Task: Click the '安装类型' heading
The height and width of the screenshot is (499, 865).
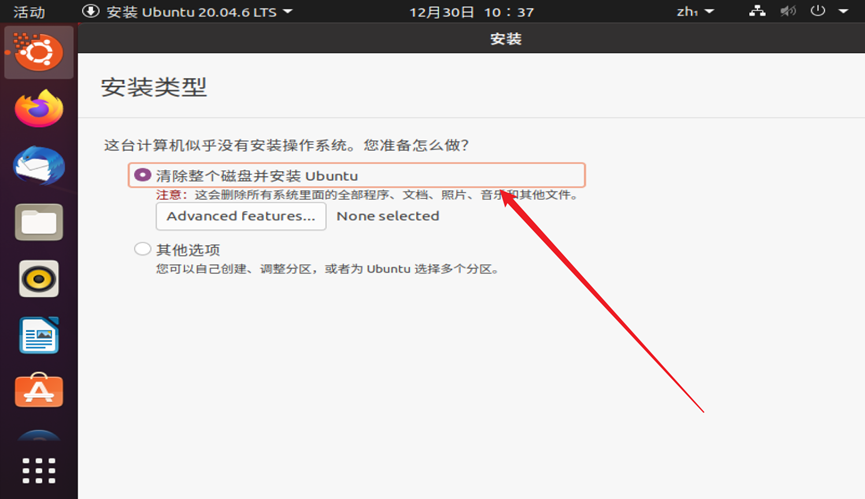Action: point(154,87)
